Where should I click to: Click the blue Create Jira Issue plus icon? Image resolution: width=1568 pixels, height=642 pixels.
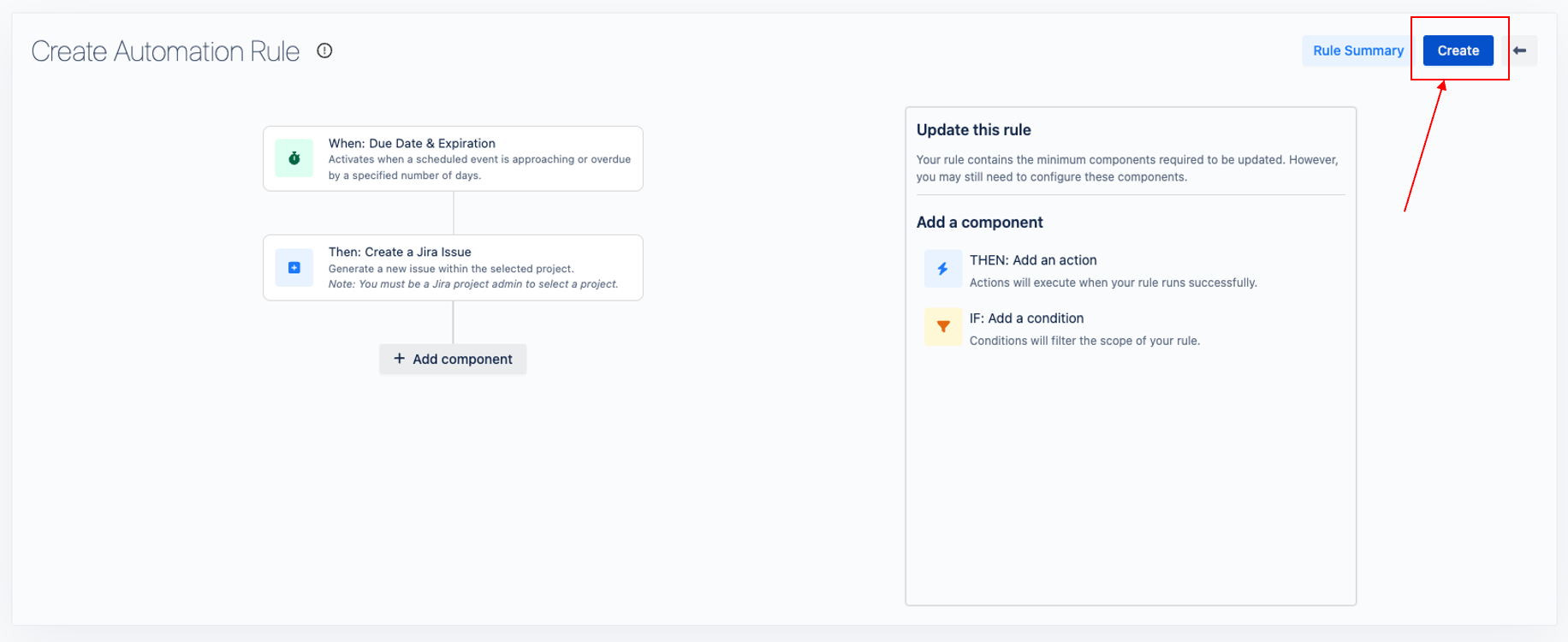pos(294,268)
